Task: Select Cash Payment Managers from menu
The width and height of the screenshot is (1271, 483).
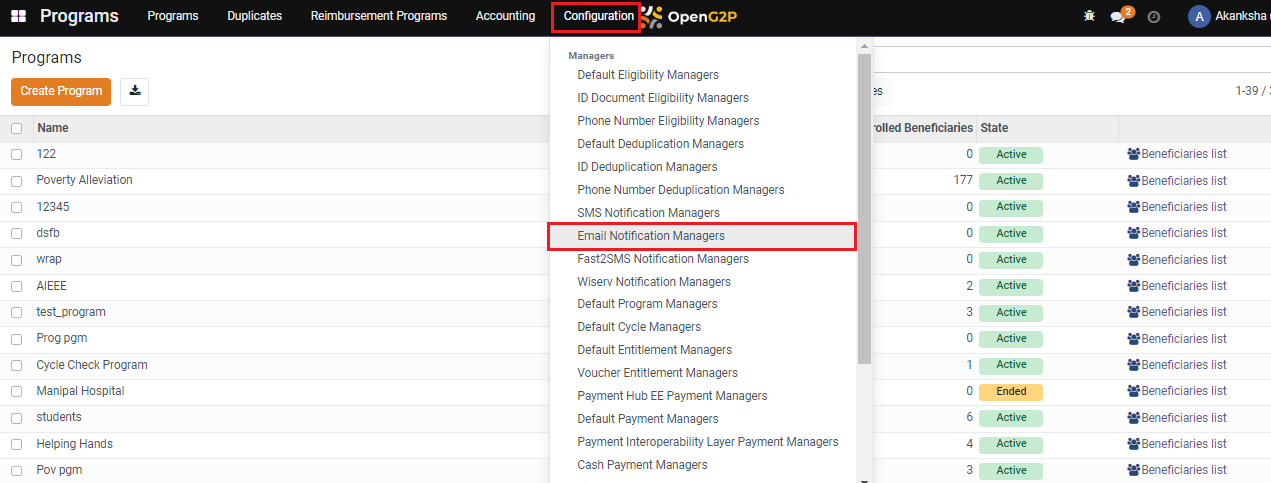Action: point(642,465)
